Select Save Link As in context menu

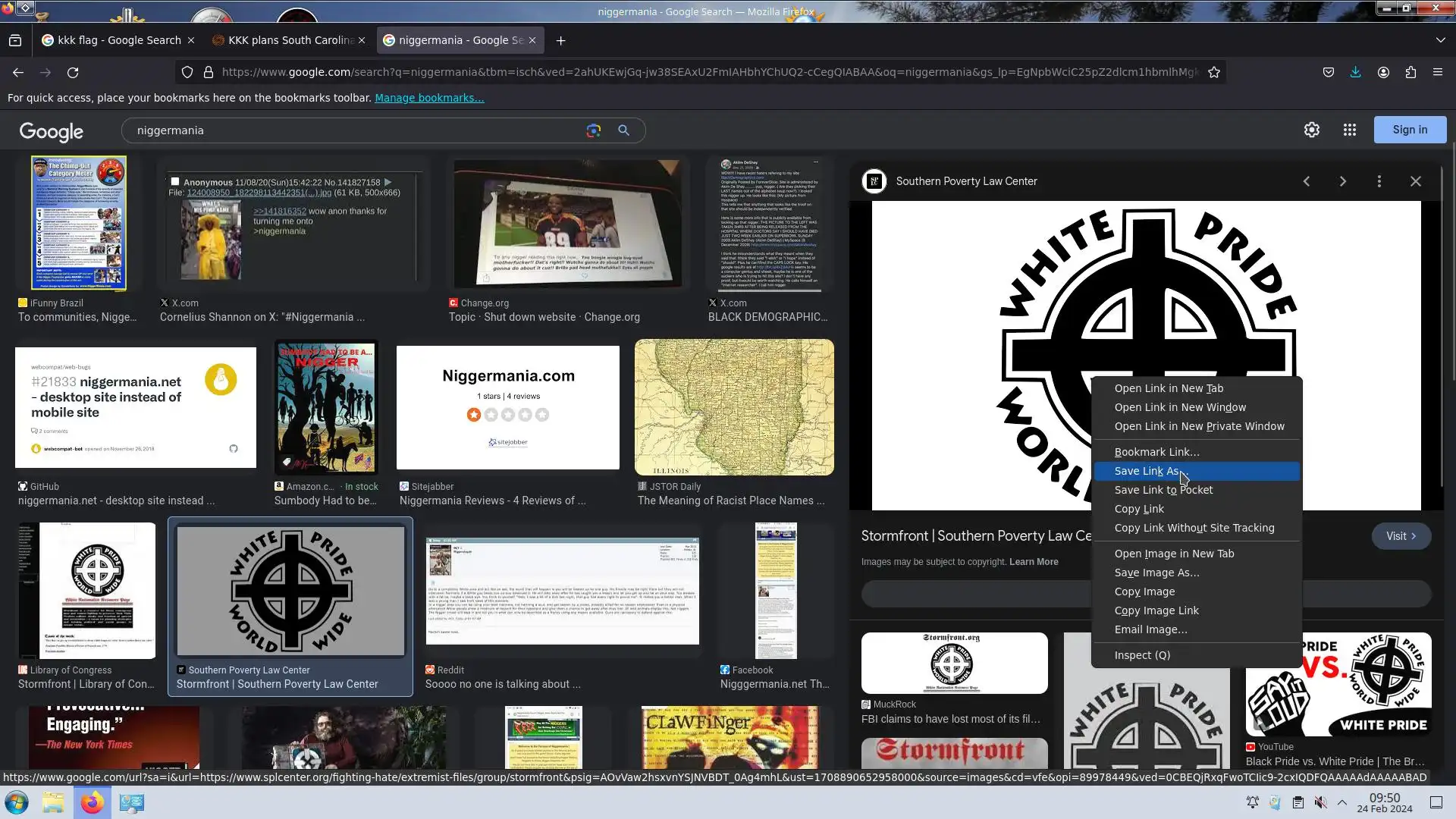tap(1147, 471)
